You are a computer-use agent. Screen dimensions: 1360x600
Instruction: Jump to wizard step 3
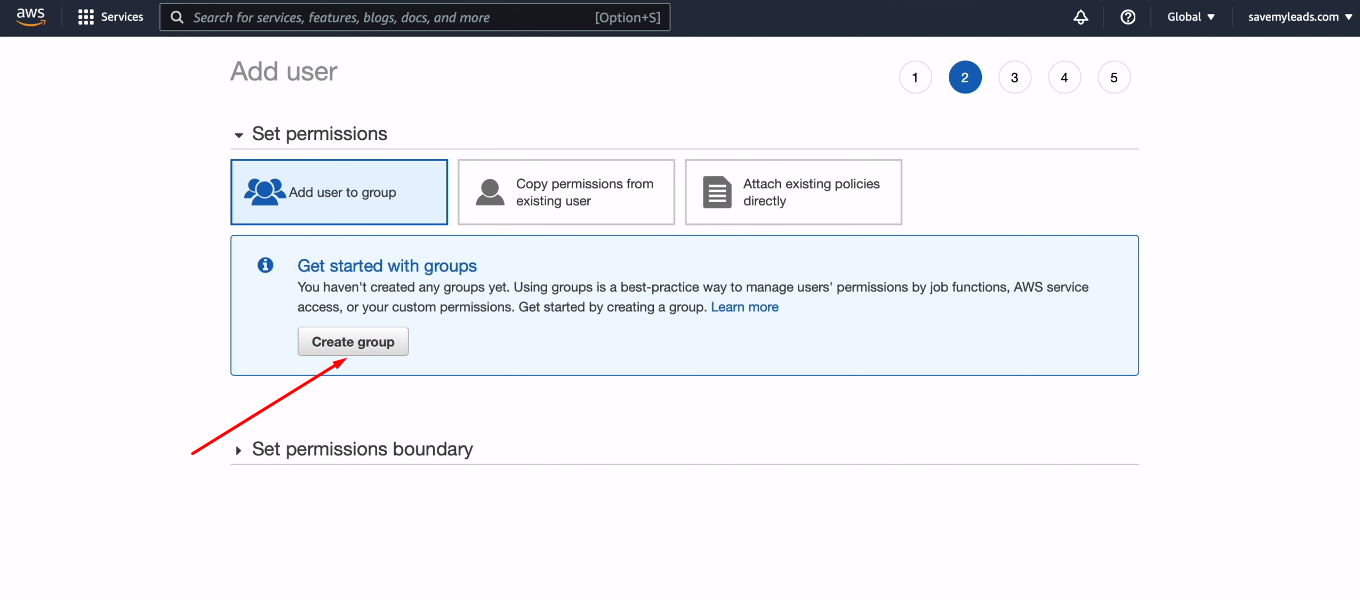[1015, 77]
